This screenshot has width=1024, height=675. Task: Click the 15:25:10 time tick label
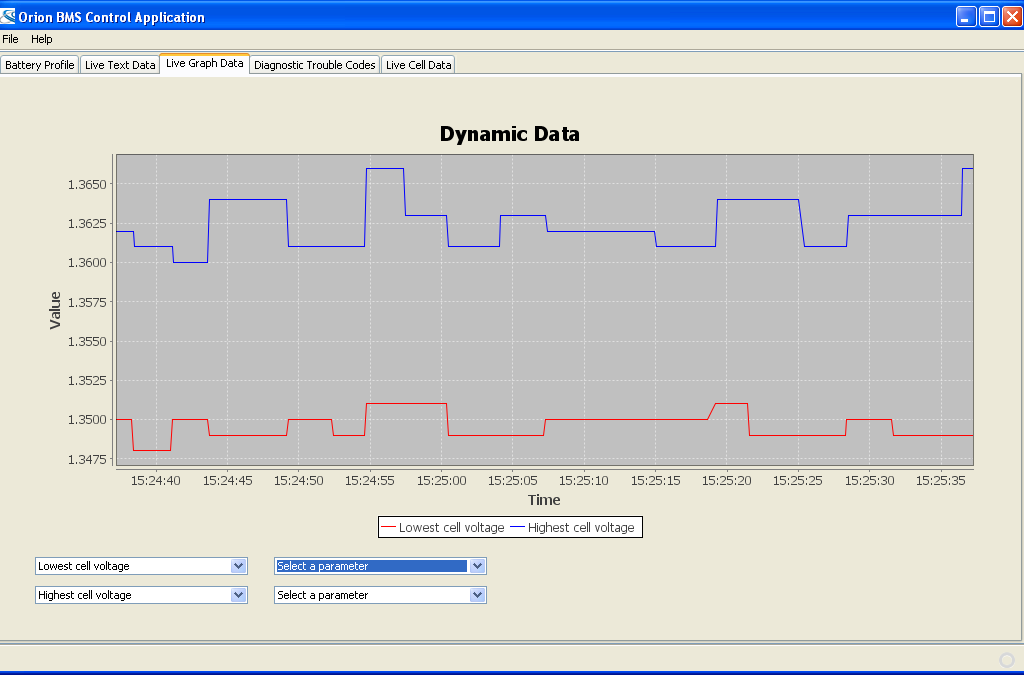click(584, 480)
